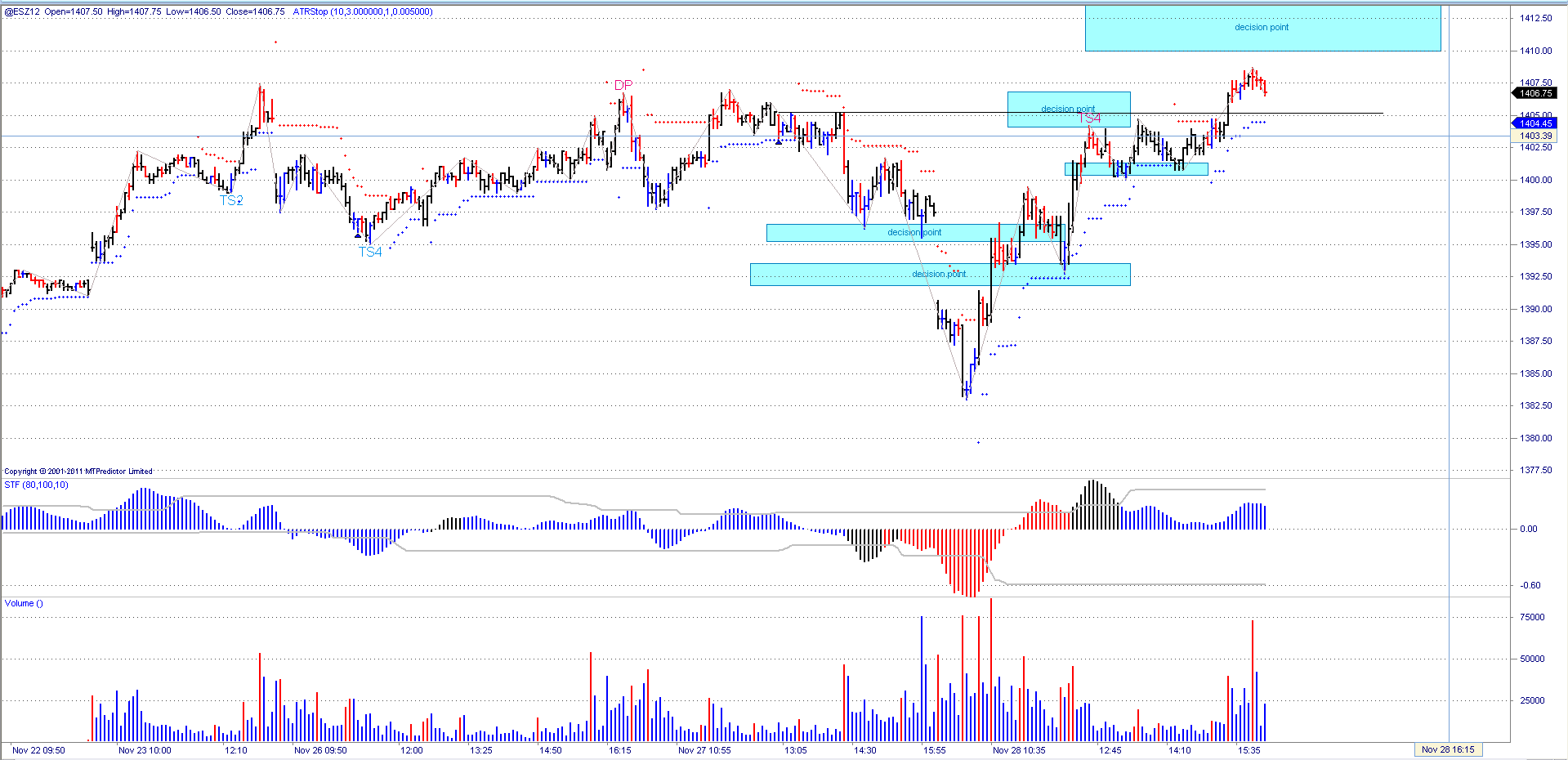Click the decision point box near 1392.50
This screenshot has height=760, width=1568.
[940, 275]
